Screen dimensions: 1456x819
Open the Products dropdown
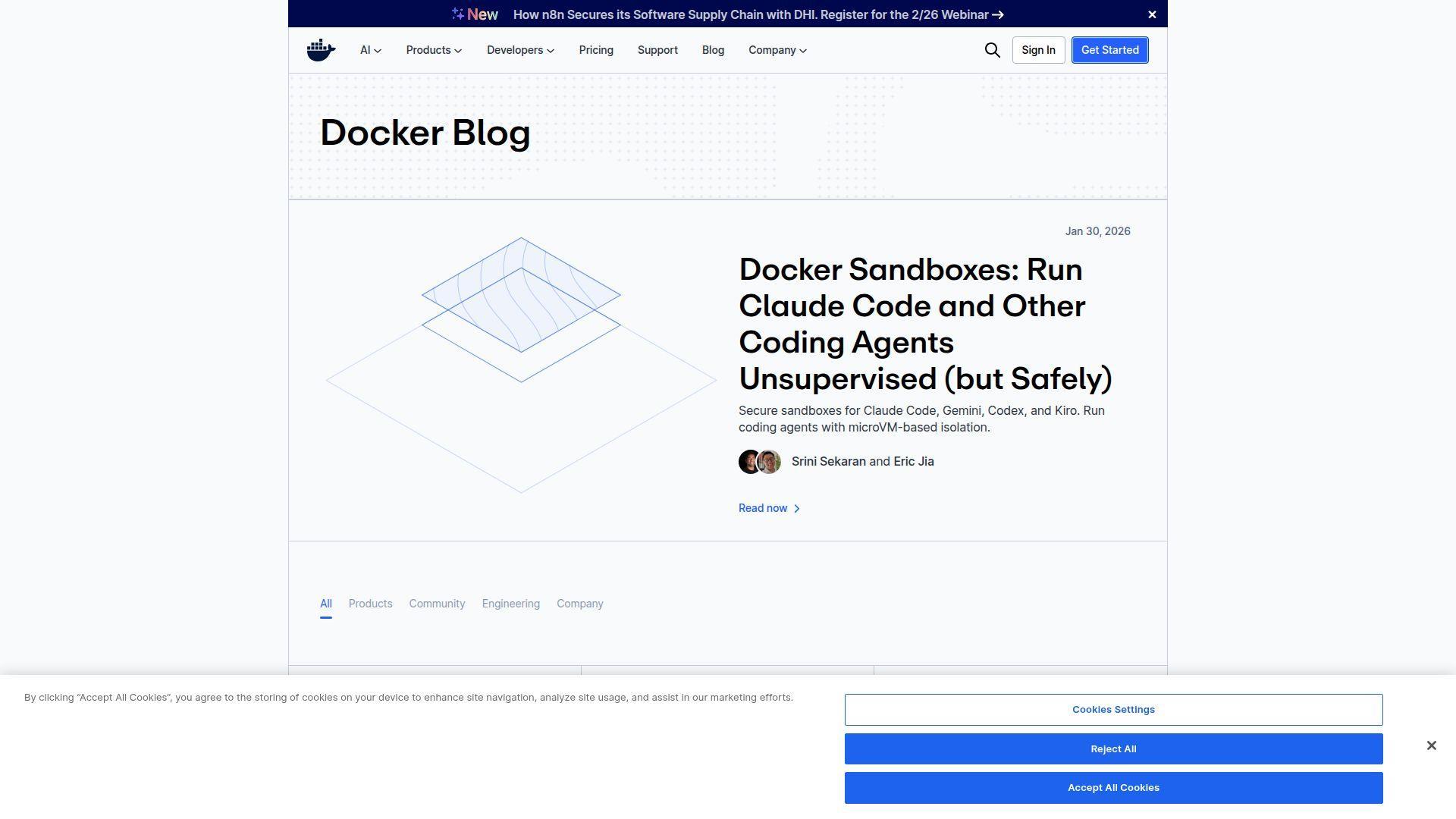(x=433, y=50)
